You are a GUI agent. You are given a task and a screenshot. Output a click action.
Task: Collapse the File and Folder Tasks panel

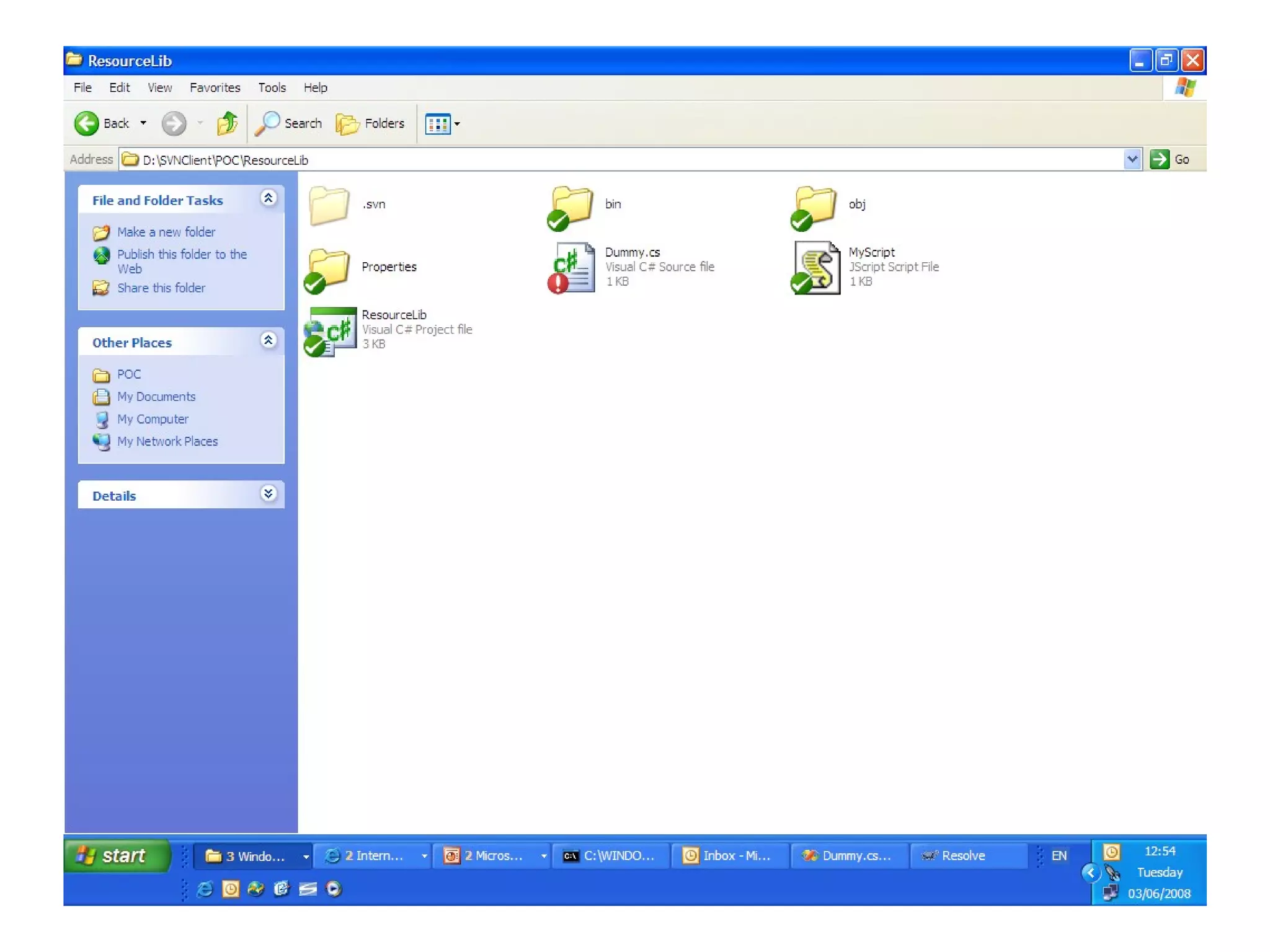268,198
